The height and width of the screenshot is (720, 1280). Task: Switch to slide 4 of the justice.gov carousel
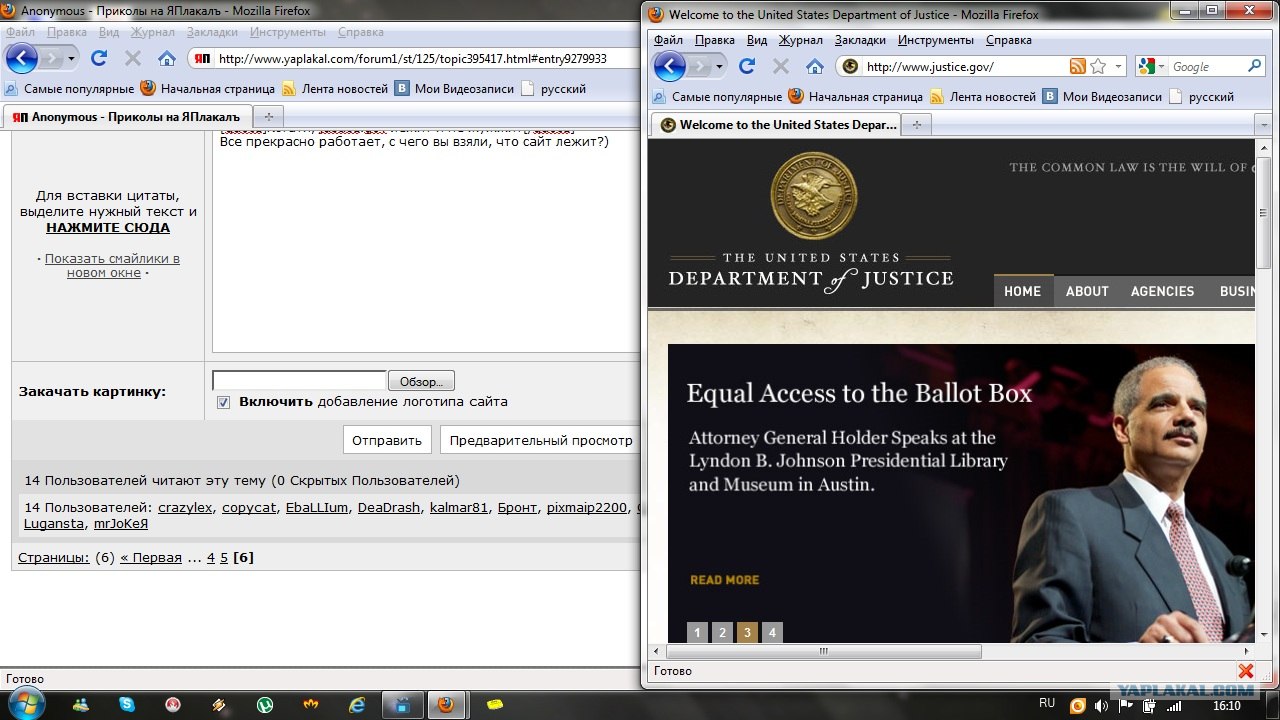pyautogui.click(x=771, y=632)
